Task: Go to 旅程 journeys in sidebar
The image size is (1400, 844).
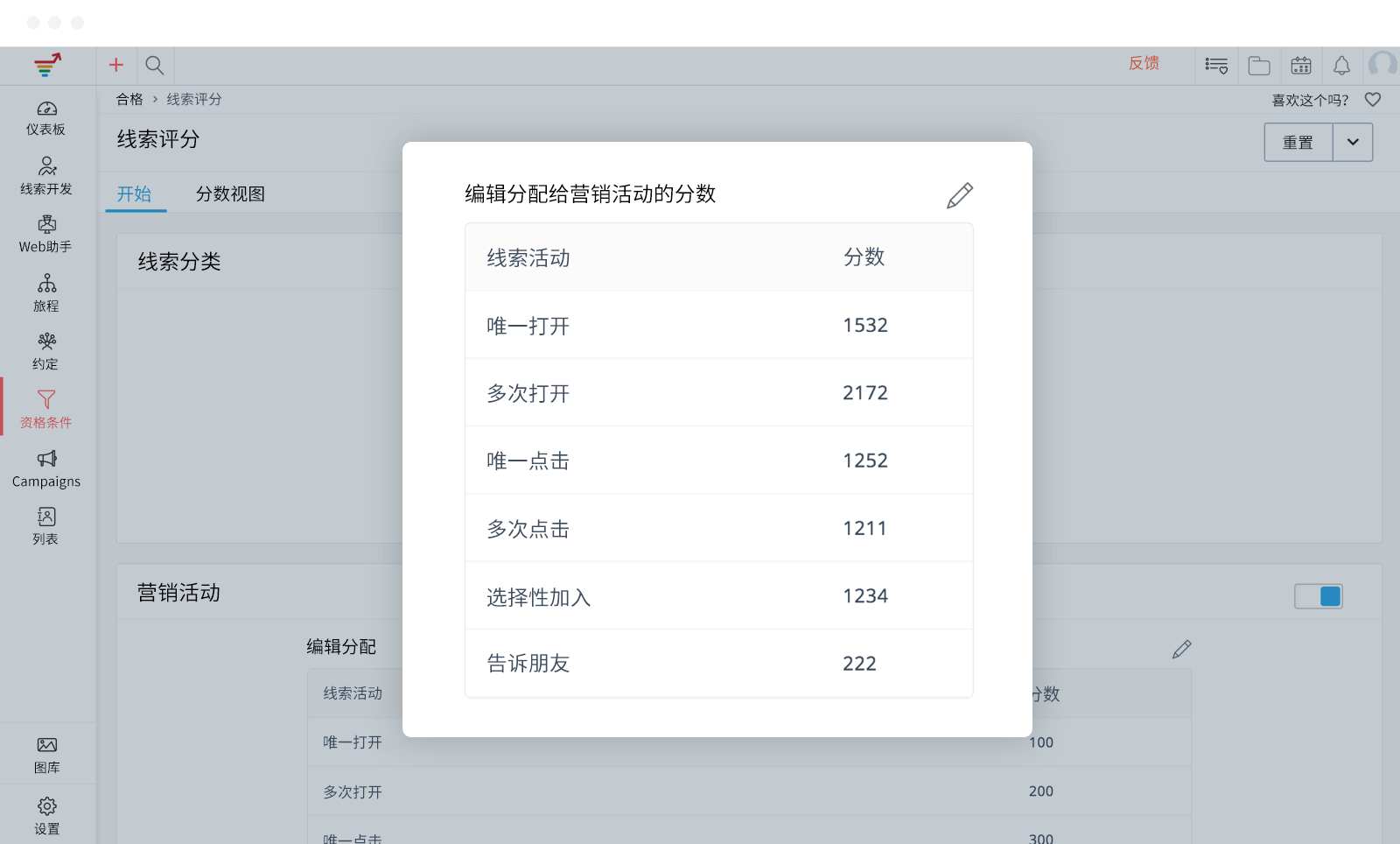Action: (x=46, y=293)
